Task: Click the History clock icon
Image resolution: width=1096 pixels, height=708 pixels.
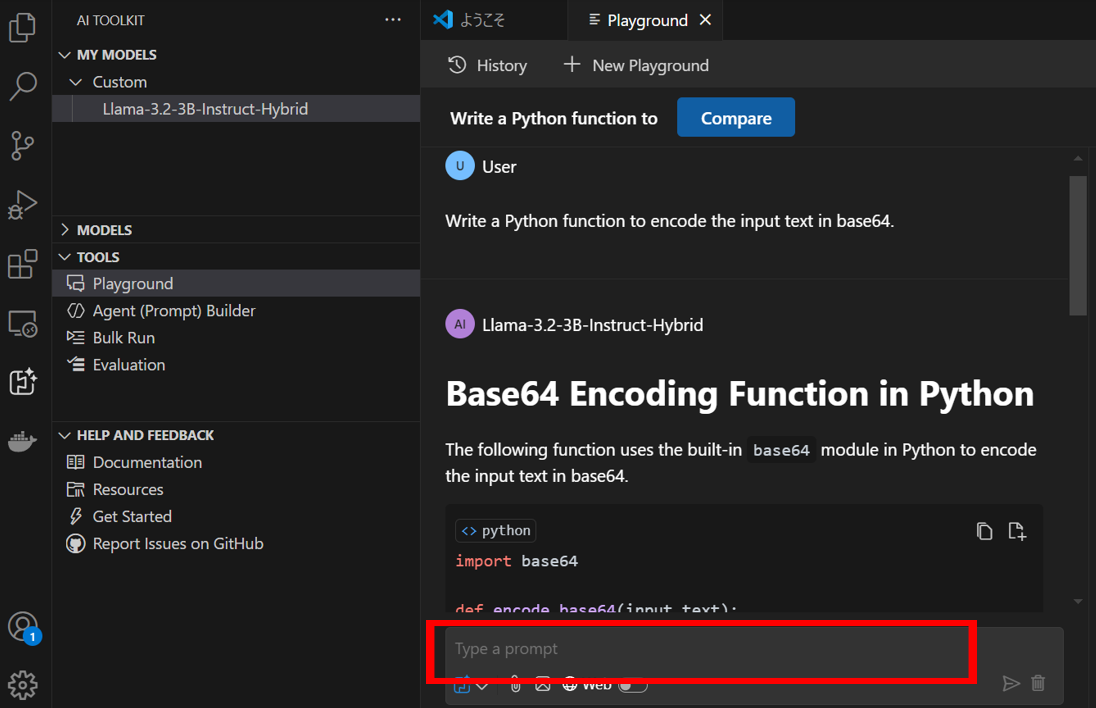Action: point(457,65)
